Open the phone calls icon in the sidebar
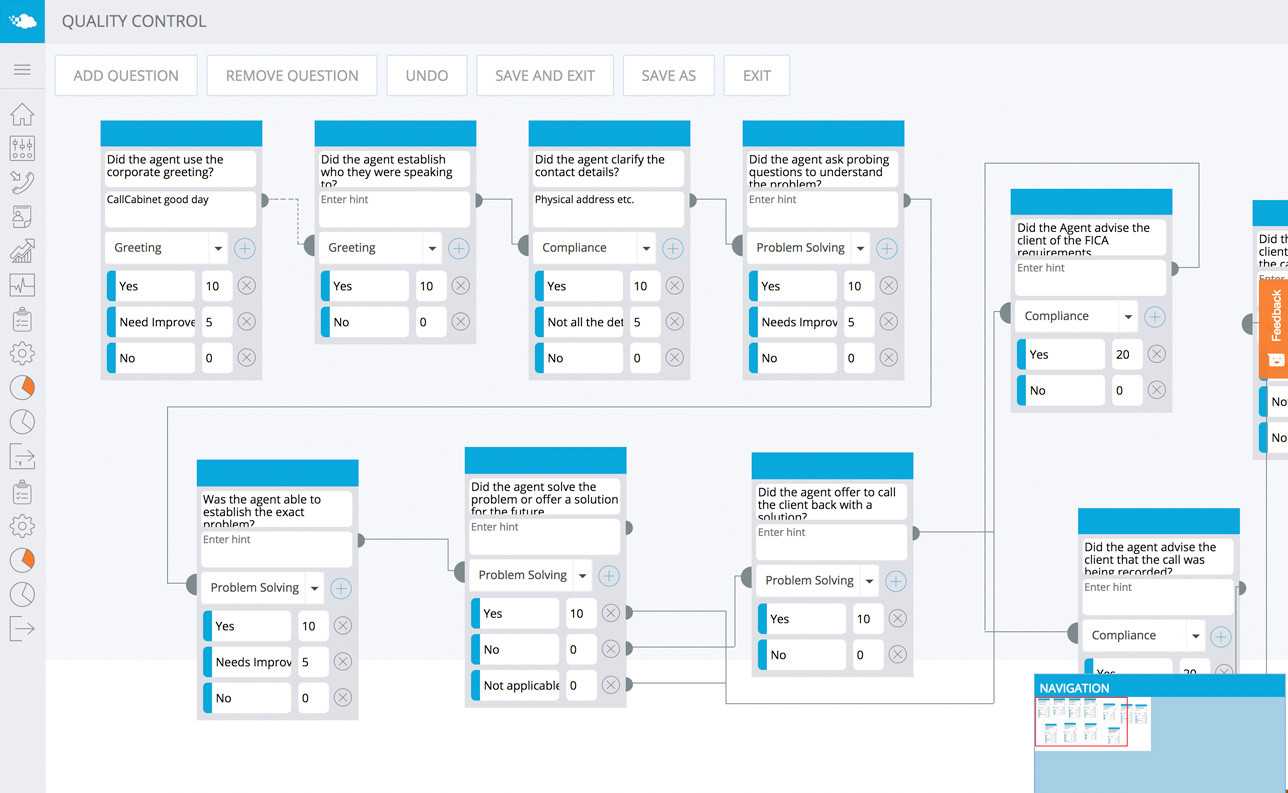This screenshot has height=793, width=1288. [x=22, y=182]
